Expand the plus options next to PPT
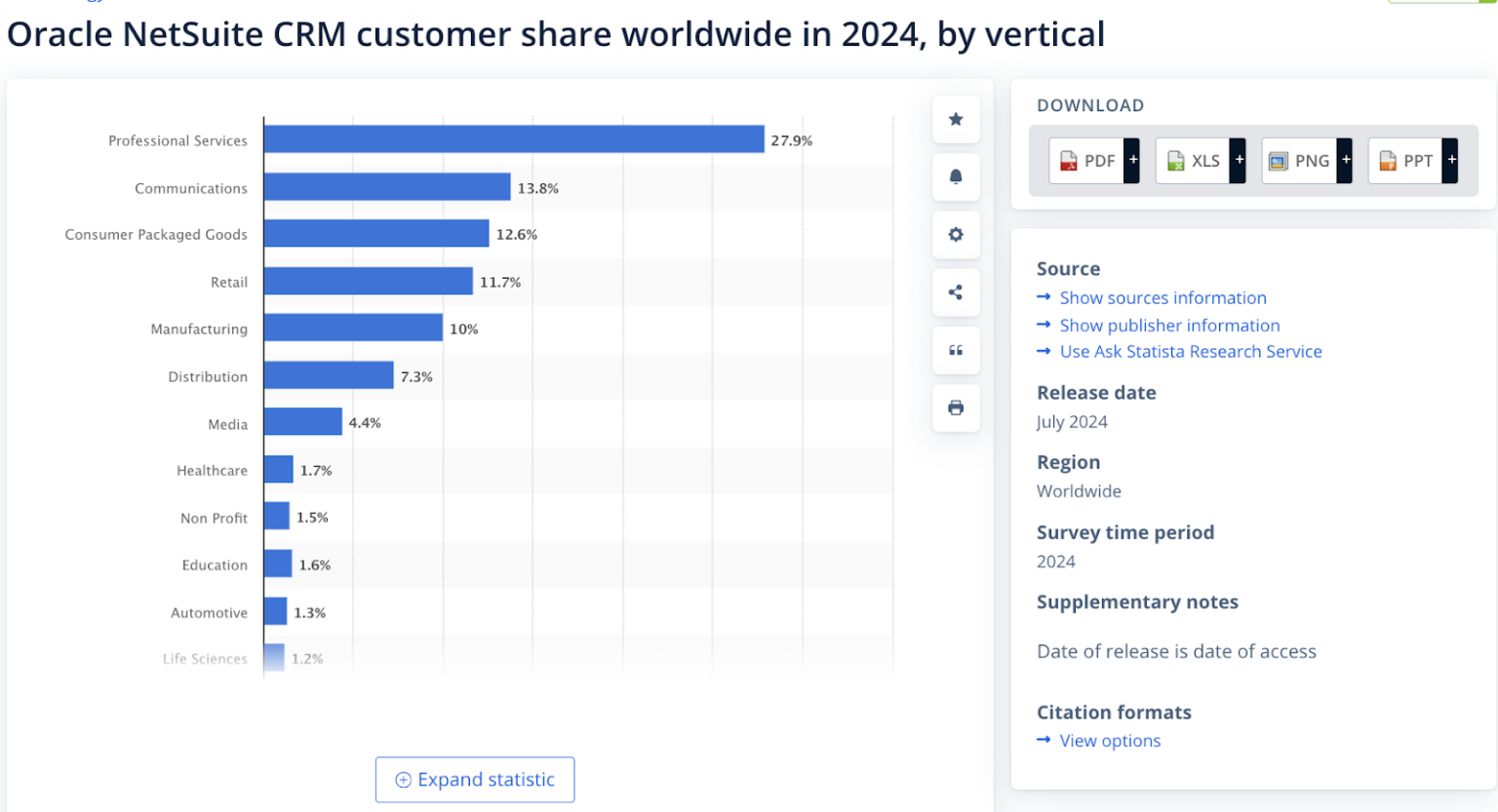Image resolution: width=1498 pixels, height=812 pixels. 1451,160
